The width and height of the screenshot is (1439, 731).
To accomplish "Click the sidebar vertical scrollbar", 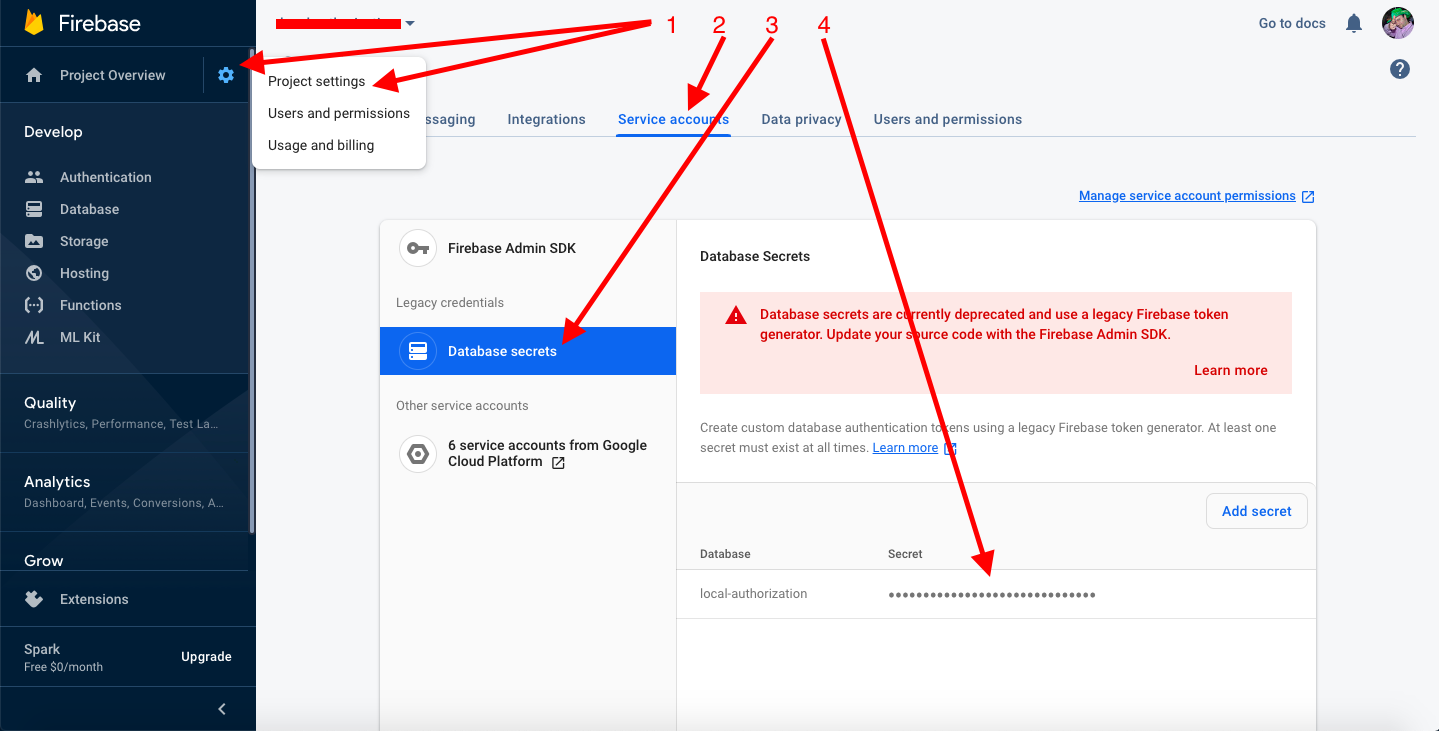I will pyautogui.click(x=251, y=290).
